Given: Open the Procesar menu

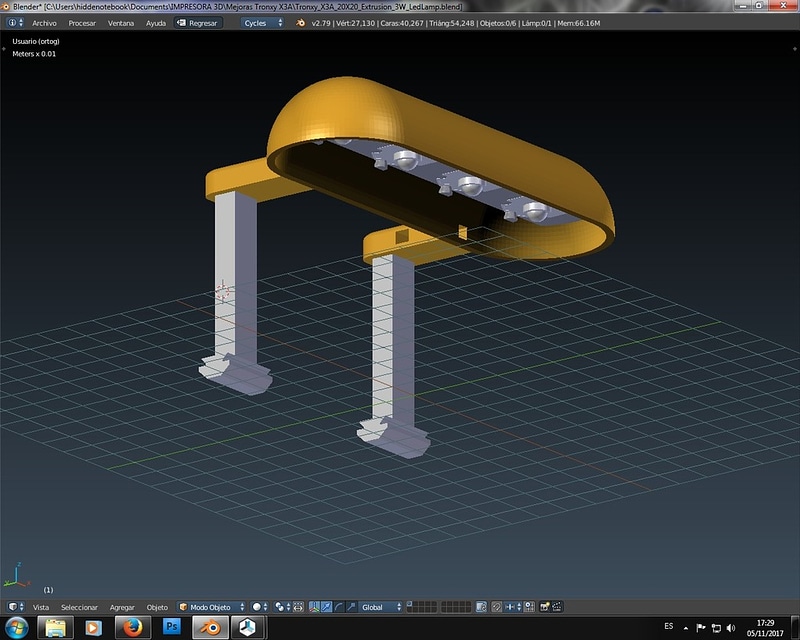Looking at the screenshot, I should (x=82, y=23).
